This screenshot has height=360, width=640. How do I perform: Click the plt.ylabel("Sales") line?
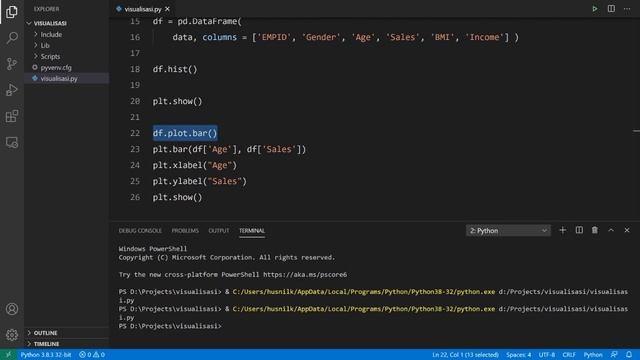point(200,181)
